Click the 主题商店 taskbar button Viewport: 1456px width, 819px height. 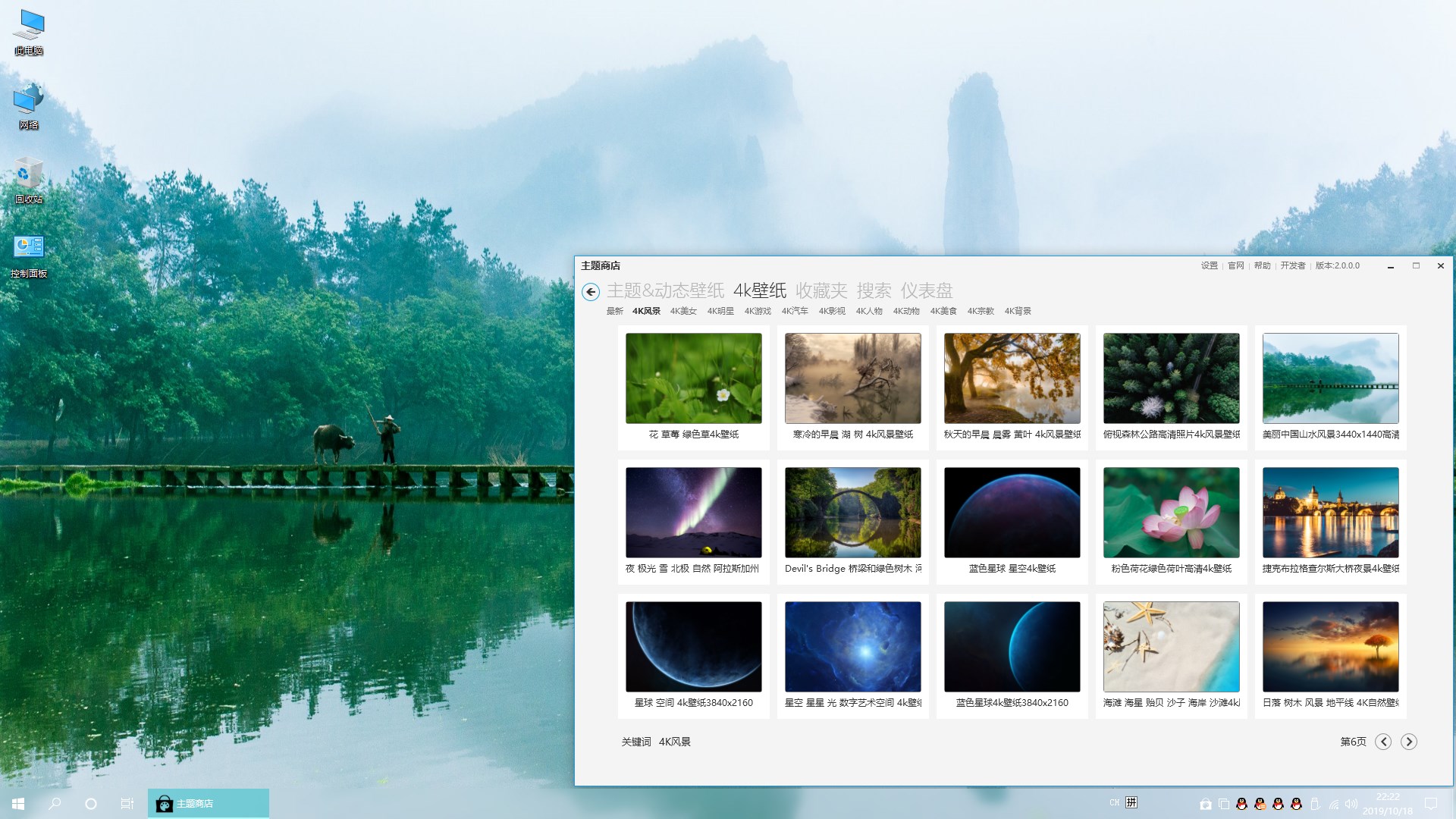pos(209,803)
